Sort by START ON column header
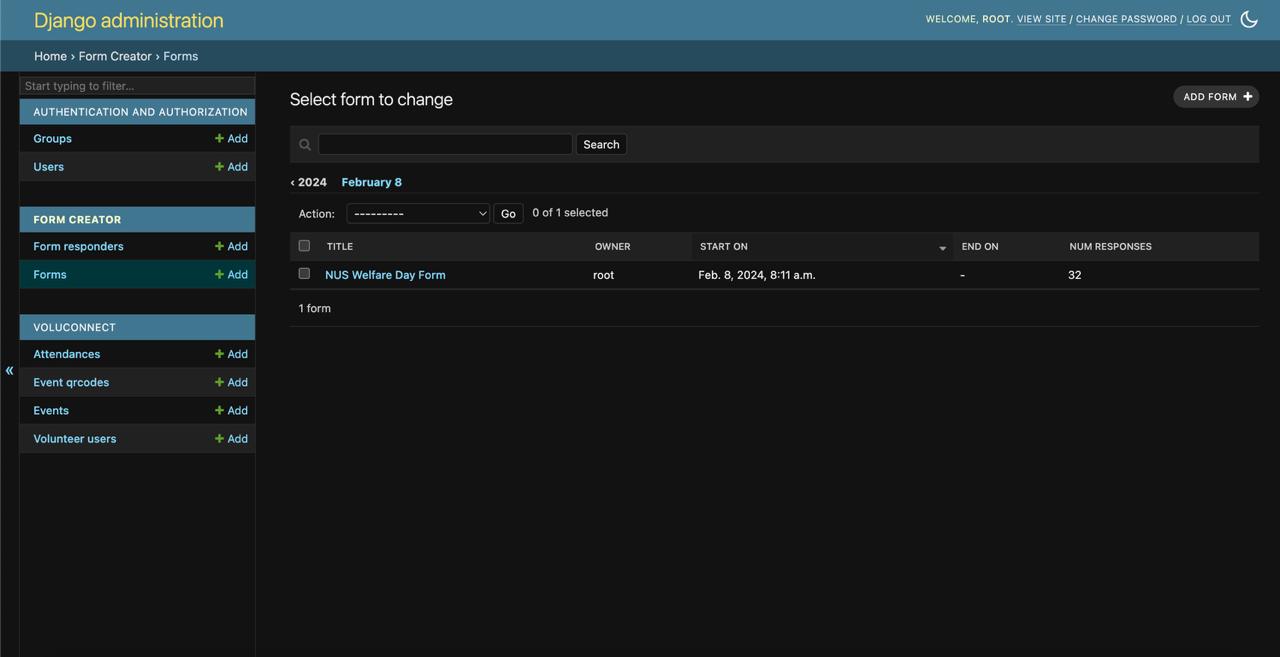The height and width of the screenshot is (657, 1280). point(724,247)
